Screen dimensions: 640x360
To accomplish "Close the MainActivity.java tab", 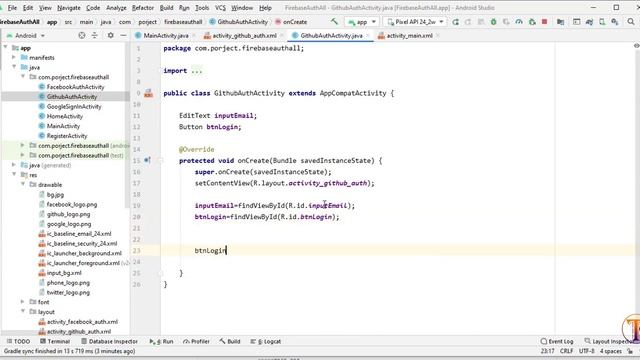I will point(194,36).
